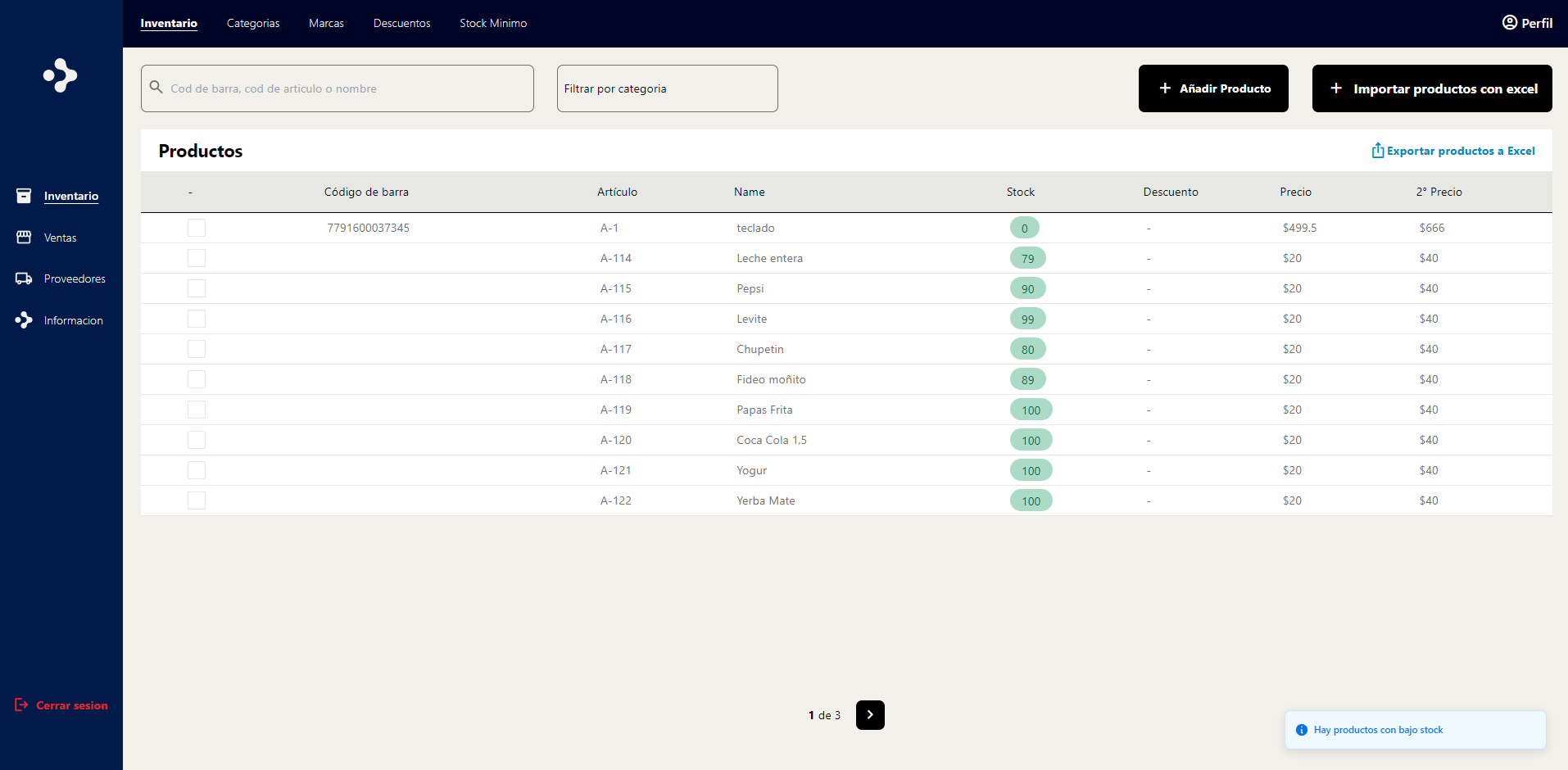Open the Categorias tab
1568x770 pixels.
[x=253, y=23]
